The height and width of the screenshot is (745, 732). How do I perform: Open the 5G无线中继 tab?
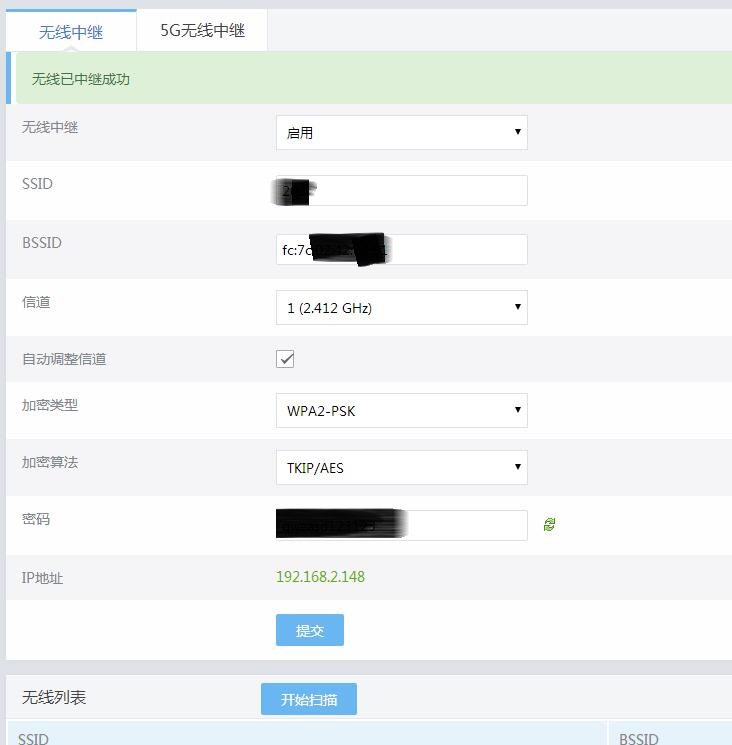tap(202, 31)
